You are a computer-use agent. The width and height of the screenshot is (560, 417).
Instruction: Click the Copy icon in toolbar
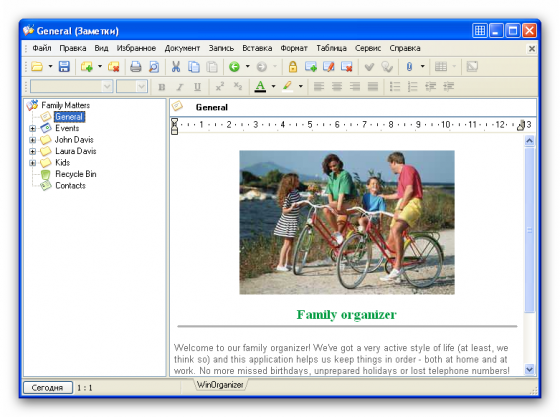(194, 66)
